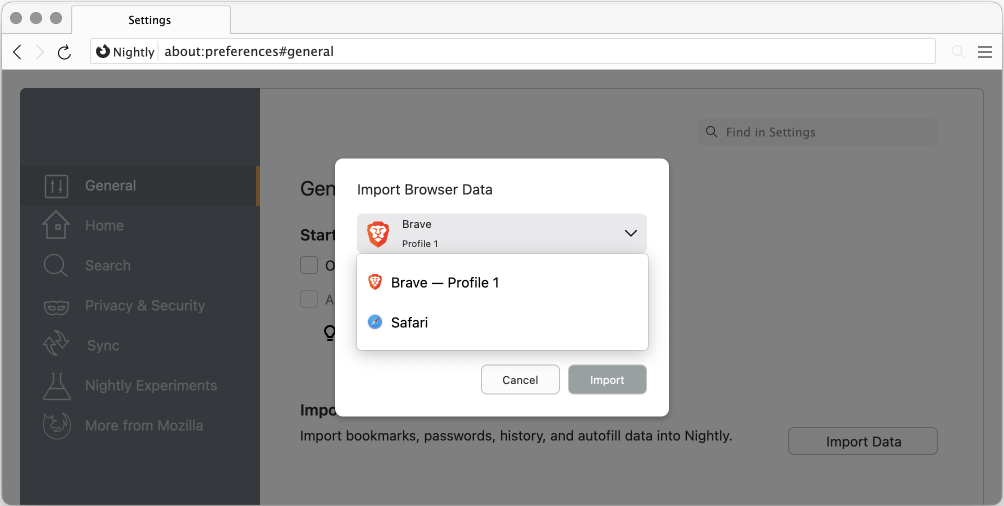This screenshot has height=506, width=1004.
Task: Choose Brave — Profile 1 from list
Action: 444,283
